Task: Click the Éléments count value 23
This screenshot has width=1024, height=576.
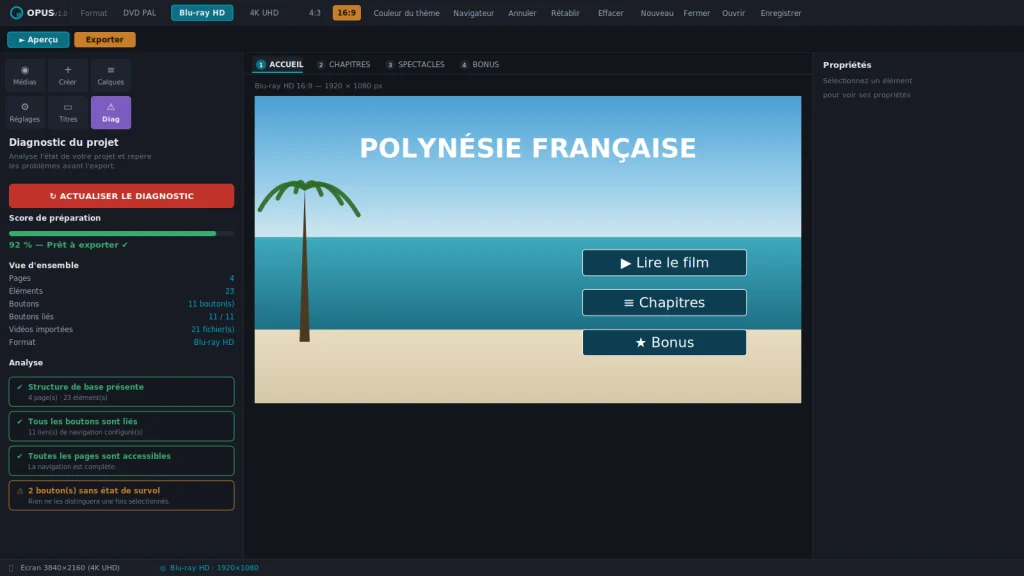Action: (229, 291)
